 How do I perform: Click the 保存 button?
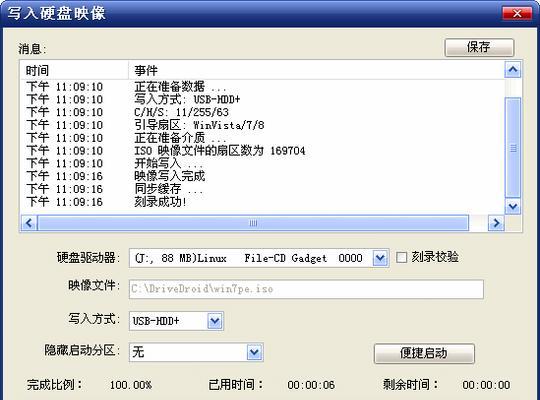479,47
